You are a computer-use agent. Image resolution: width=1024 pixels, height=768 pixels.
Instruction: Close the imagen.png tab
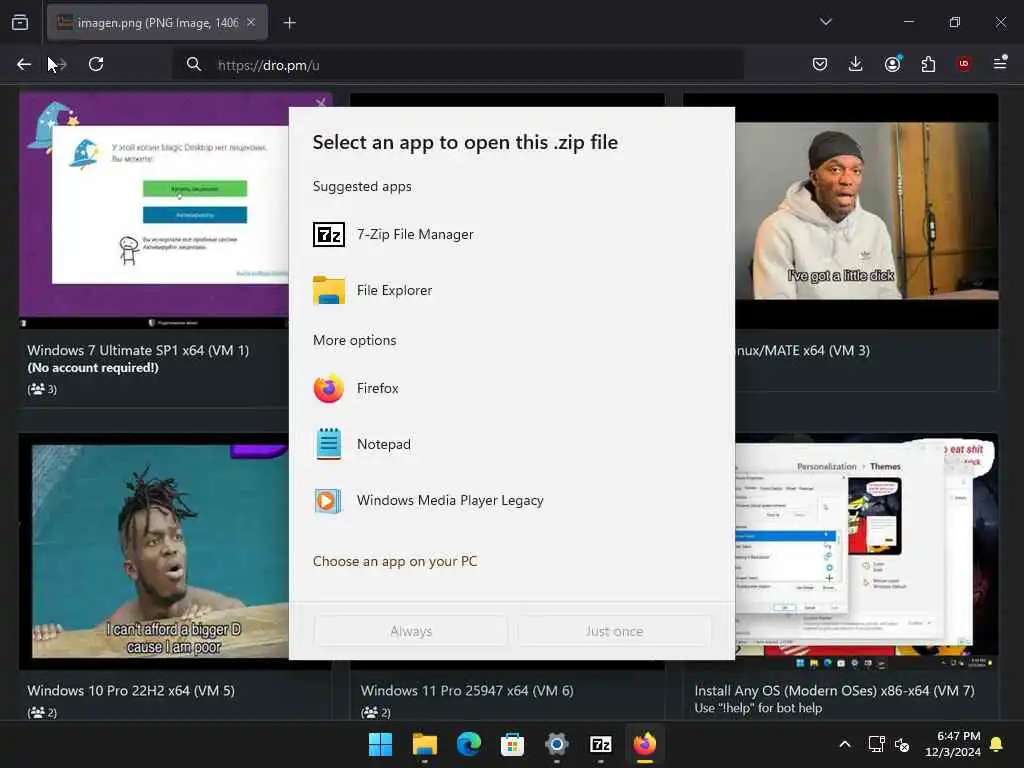click(x=251, y=22)
